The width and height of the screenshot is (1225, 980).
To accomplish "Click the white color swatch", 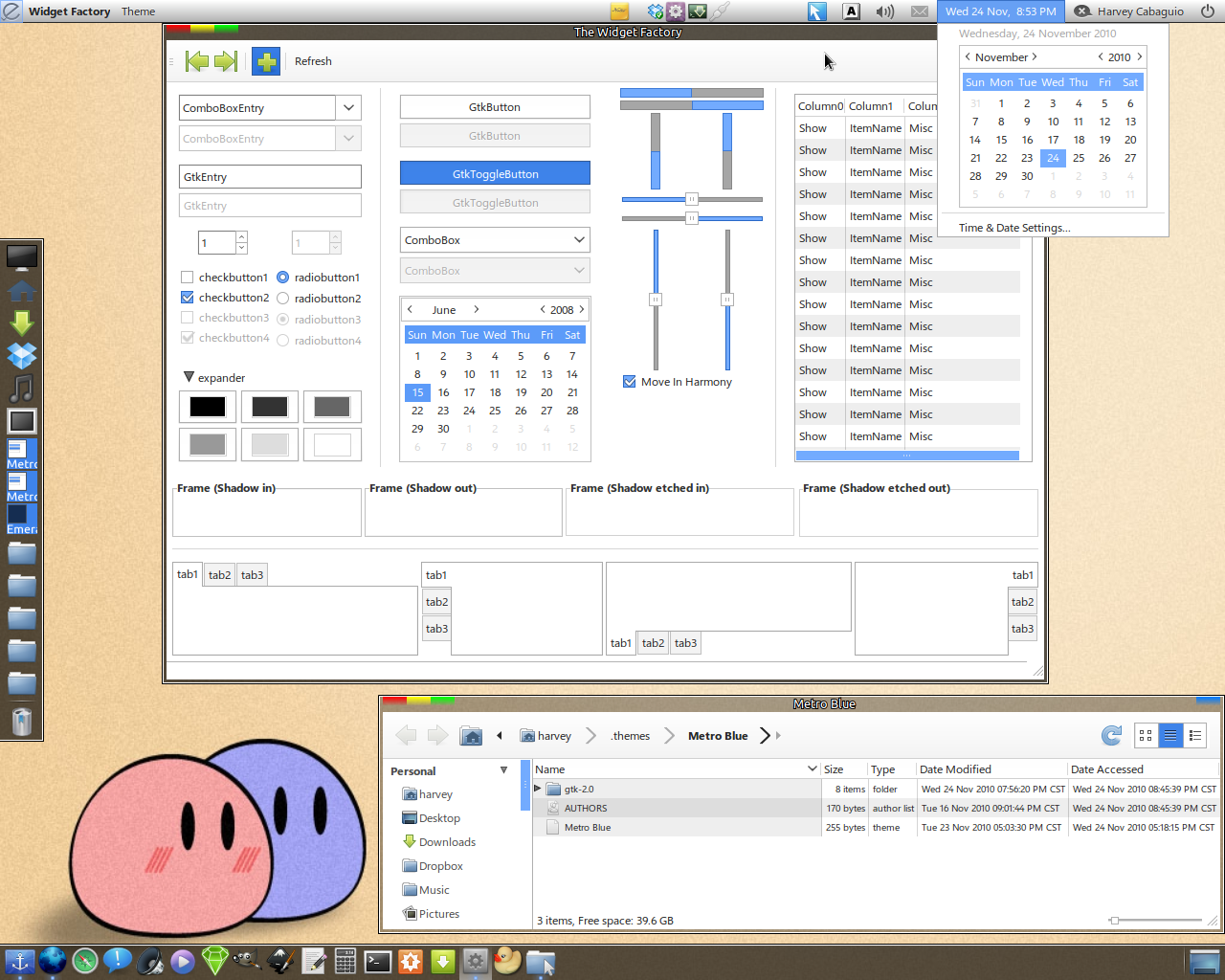I will coord(332,445).
